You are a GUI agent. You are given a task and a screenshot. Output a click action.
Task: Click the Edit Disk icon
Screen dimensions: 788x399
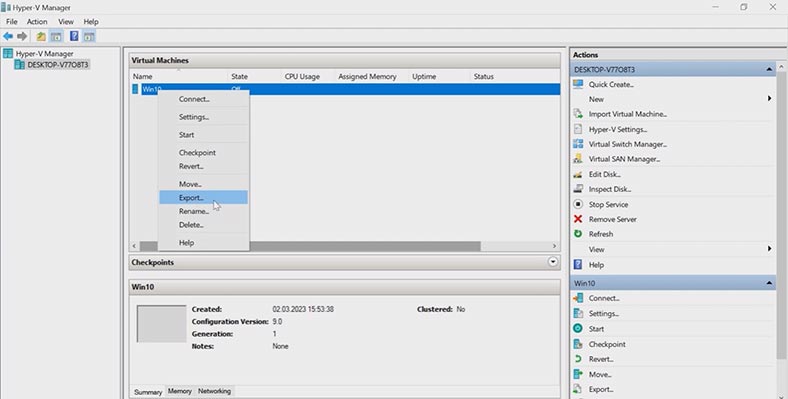[x=578, y=174]
